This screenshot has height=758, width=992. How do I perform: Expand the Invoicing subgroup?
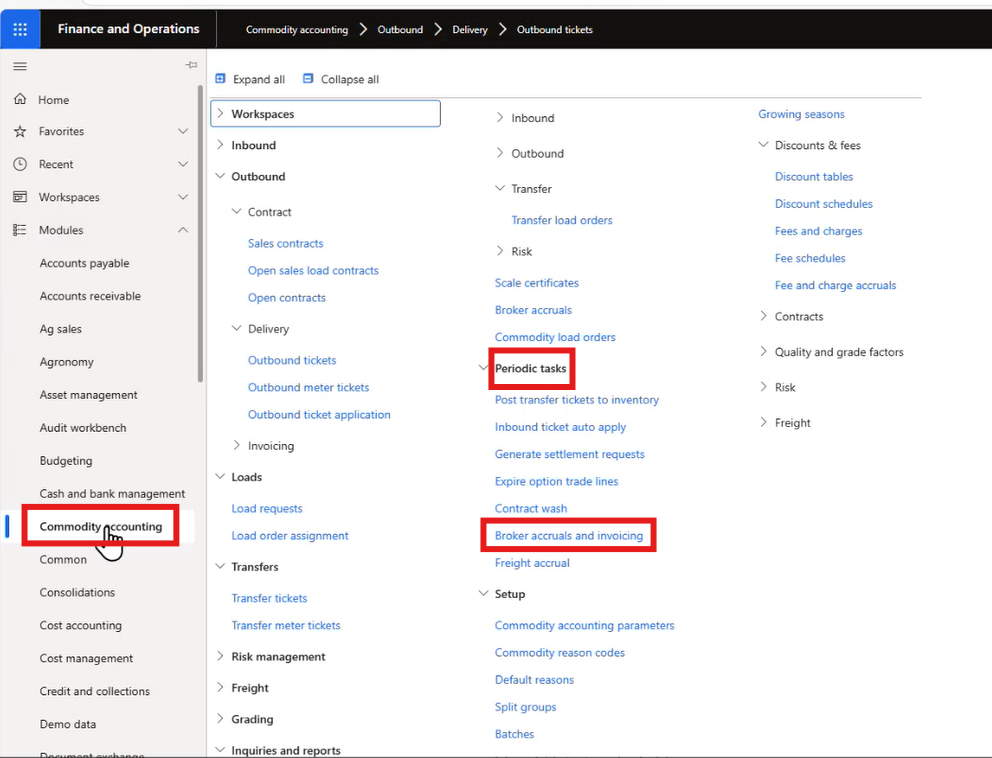[237, 445]
